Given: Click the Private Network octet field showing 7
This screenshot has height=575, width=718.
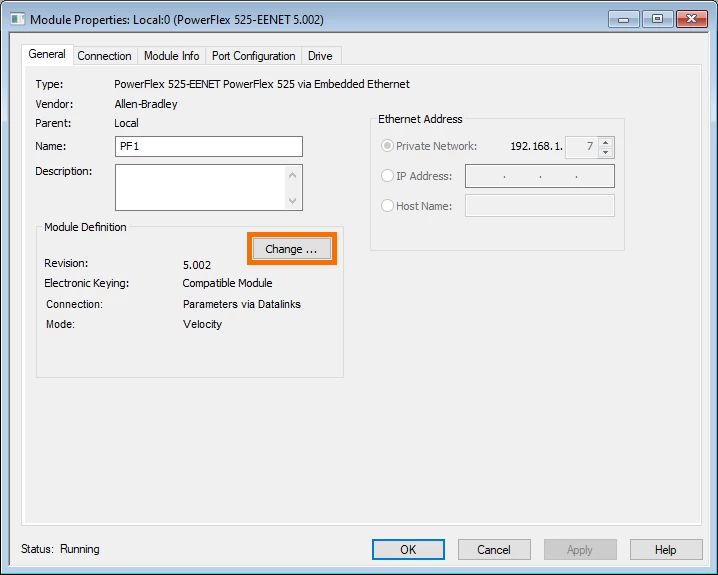Looking at the screenshot, I should [582, 147].
